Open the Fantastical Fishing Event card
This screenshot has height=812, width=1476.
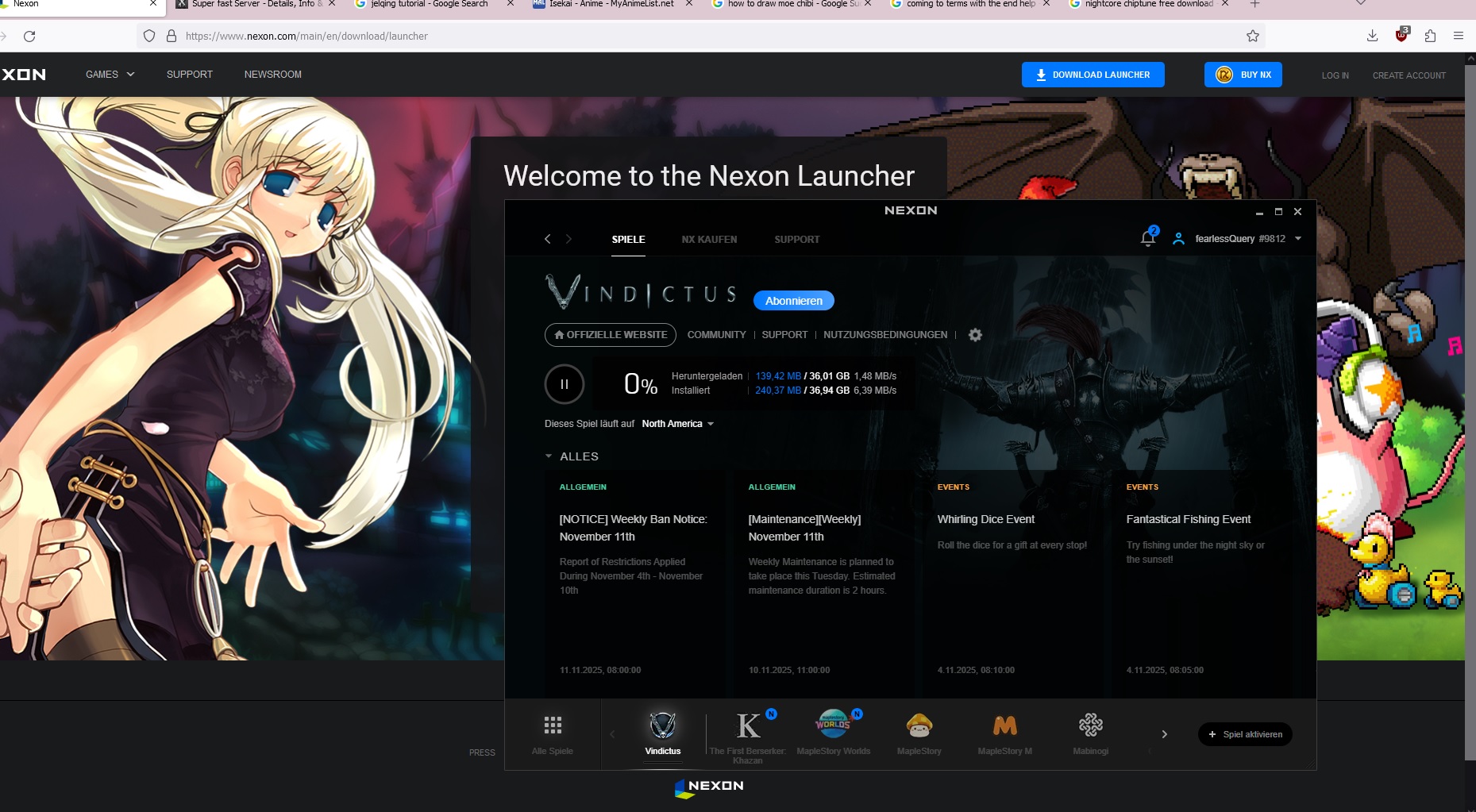[1204, 585]
